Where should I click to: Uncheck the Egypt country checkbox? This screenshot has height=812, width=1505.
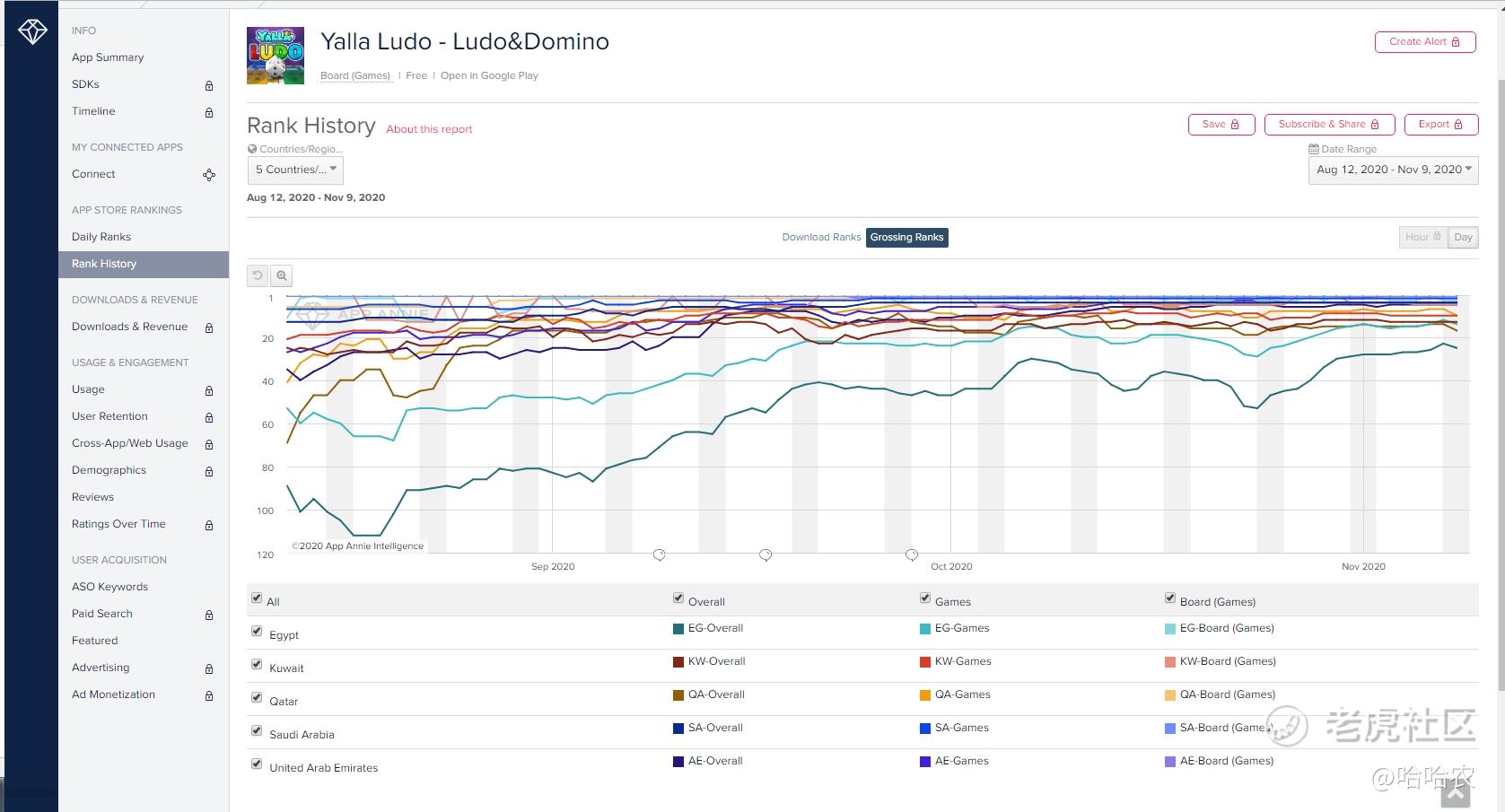click(x=258, y=632)
